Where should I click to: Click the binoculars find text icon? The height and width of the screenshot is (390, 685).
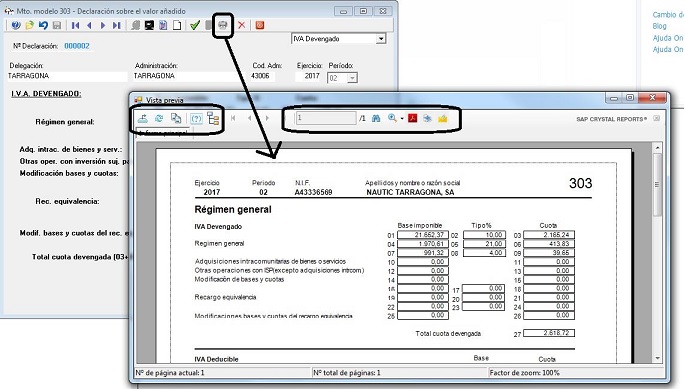click(376, 118)
